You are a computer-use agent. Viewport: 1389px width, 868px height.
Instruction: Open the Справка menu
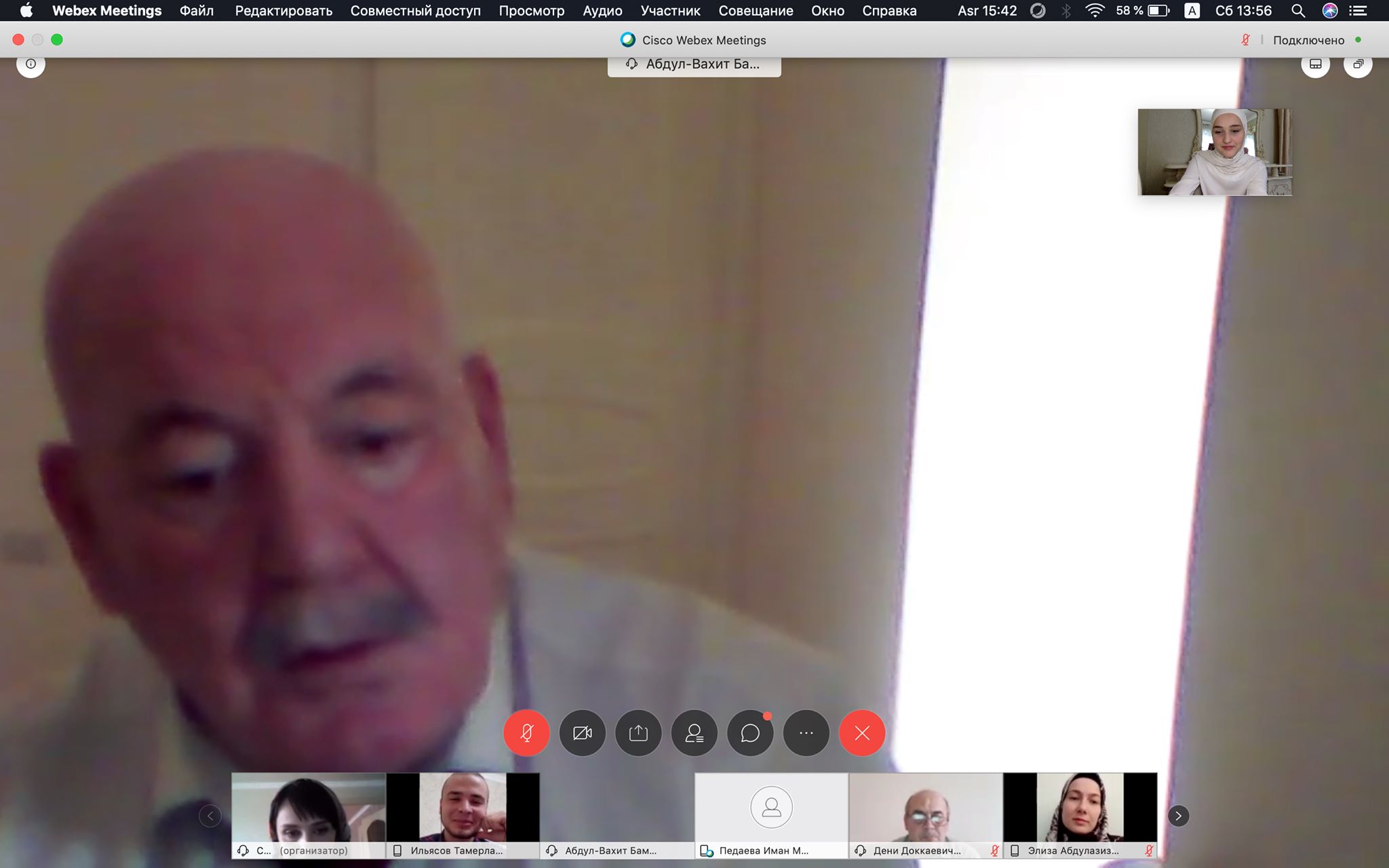click(x=889, y=11)
